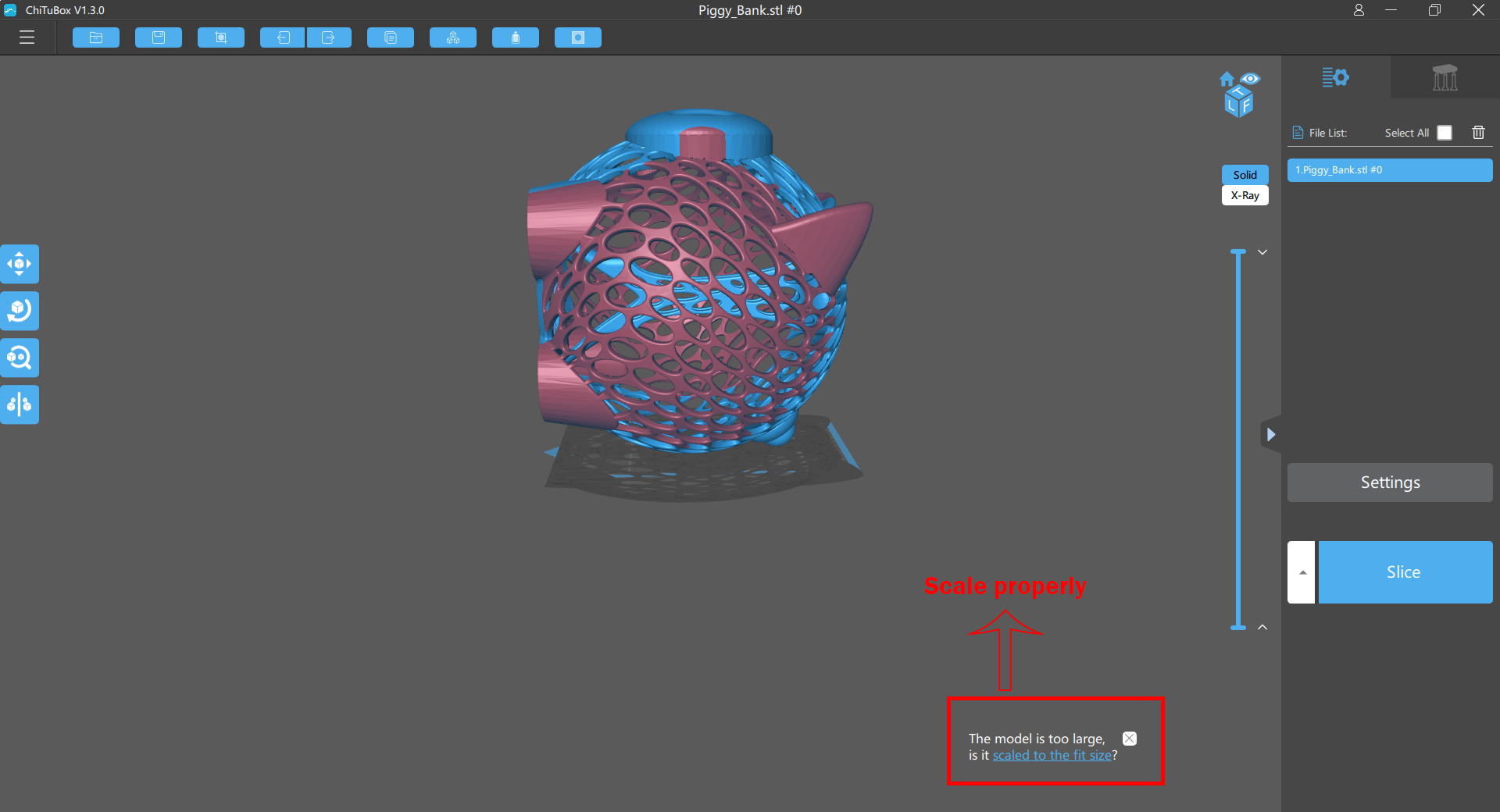The width and height of the screenshot is (1500, 812).
Task: Click the Hollow bottle toolbar icon
Action: [x=516, y=37]
